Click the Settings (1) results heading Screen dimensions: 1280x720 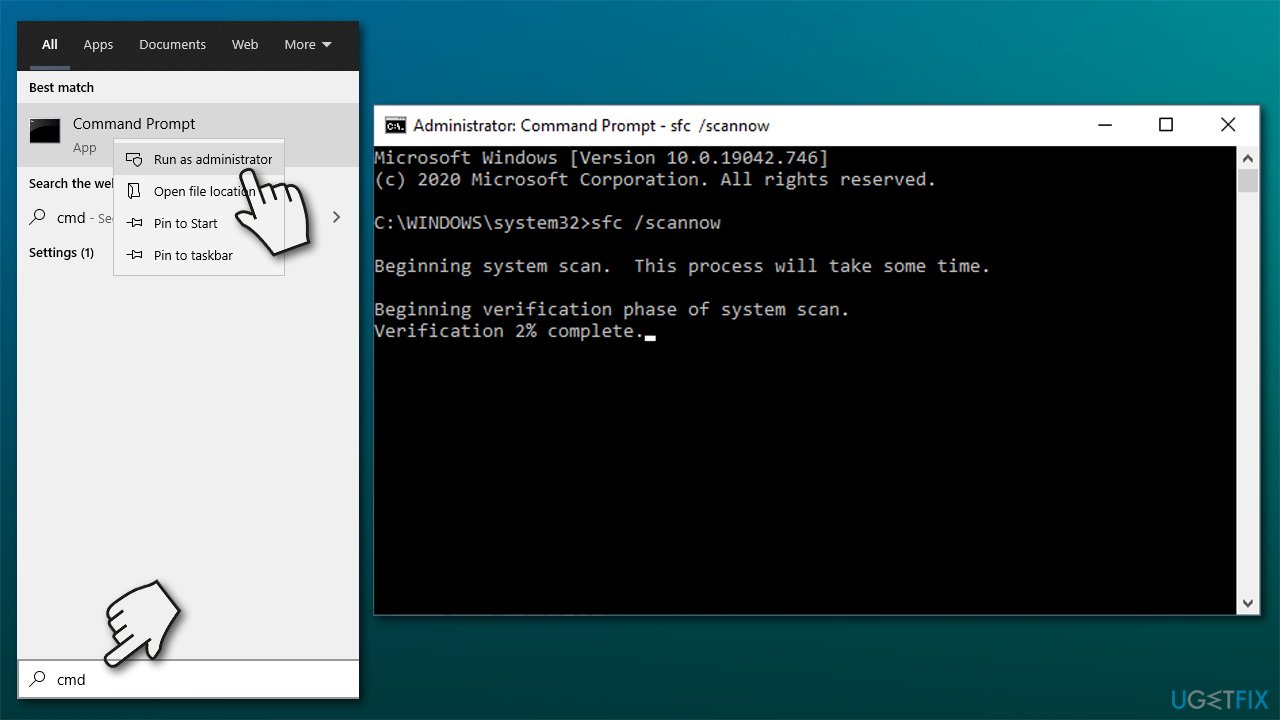(61, 253)
